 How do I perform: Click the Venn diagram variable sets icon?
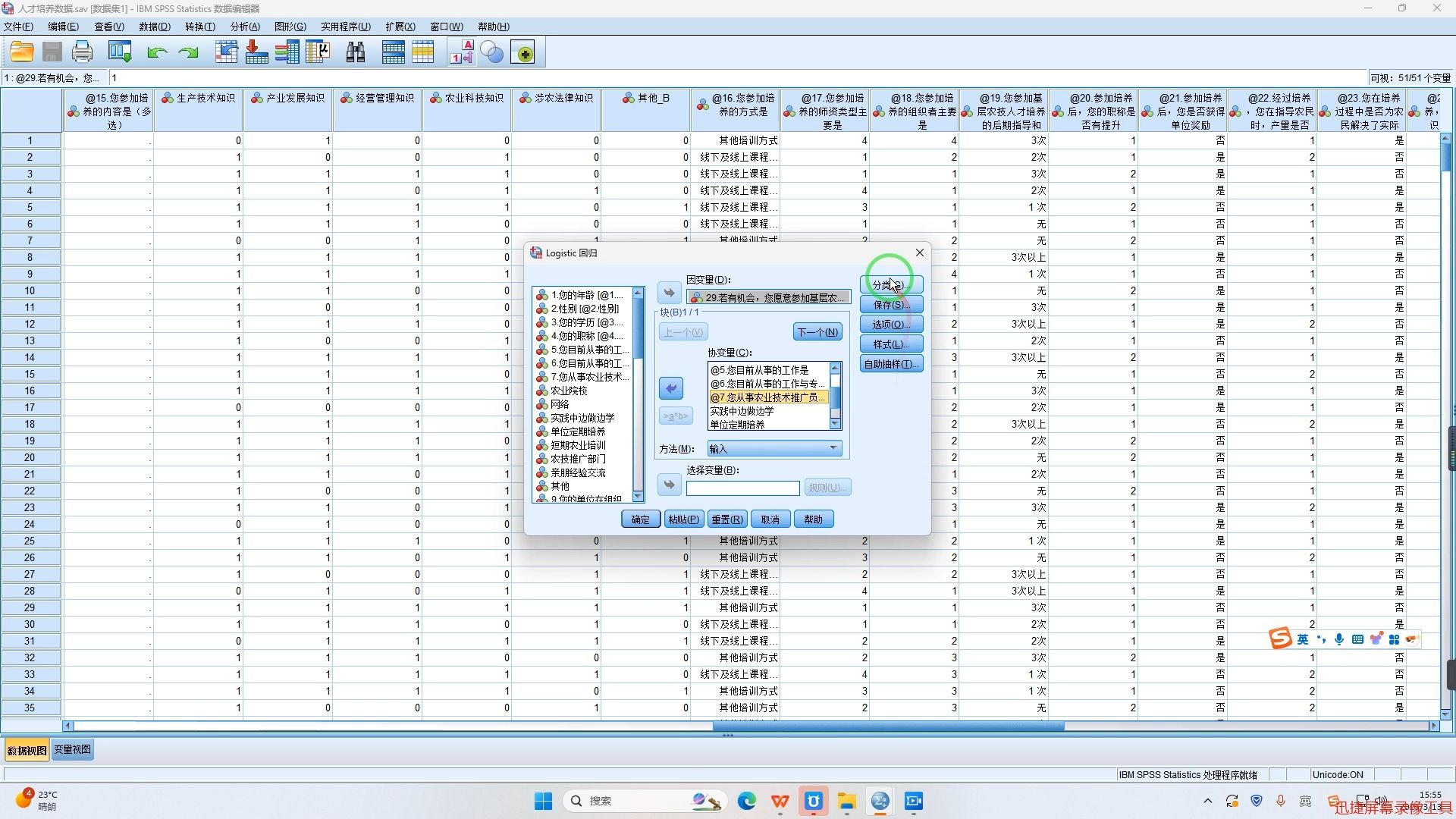tap(492, 52)
